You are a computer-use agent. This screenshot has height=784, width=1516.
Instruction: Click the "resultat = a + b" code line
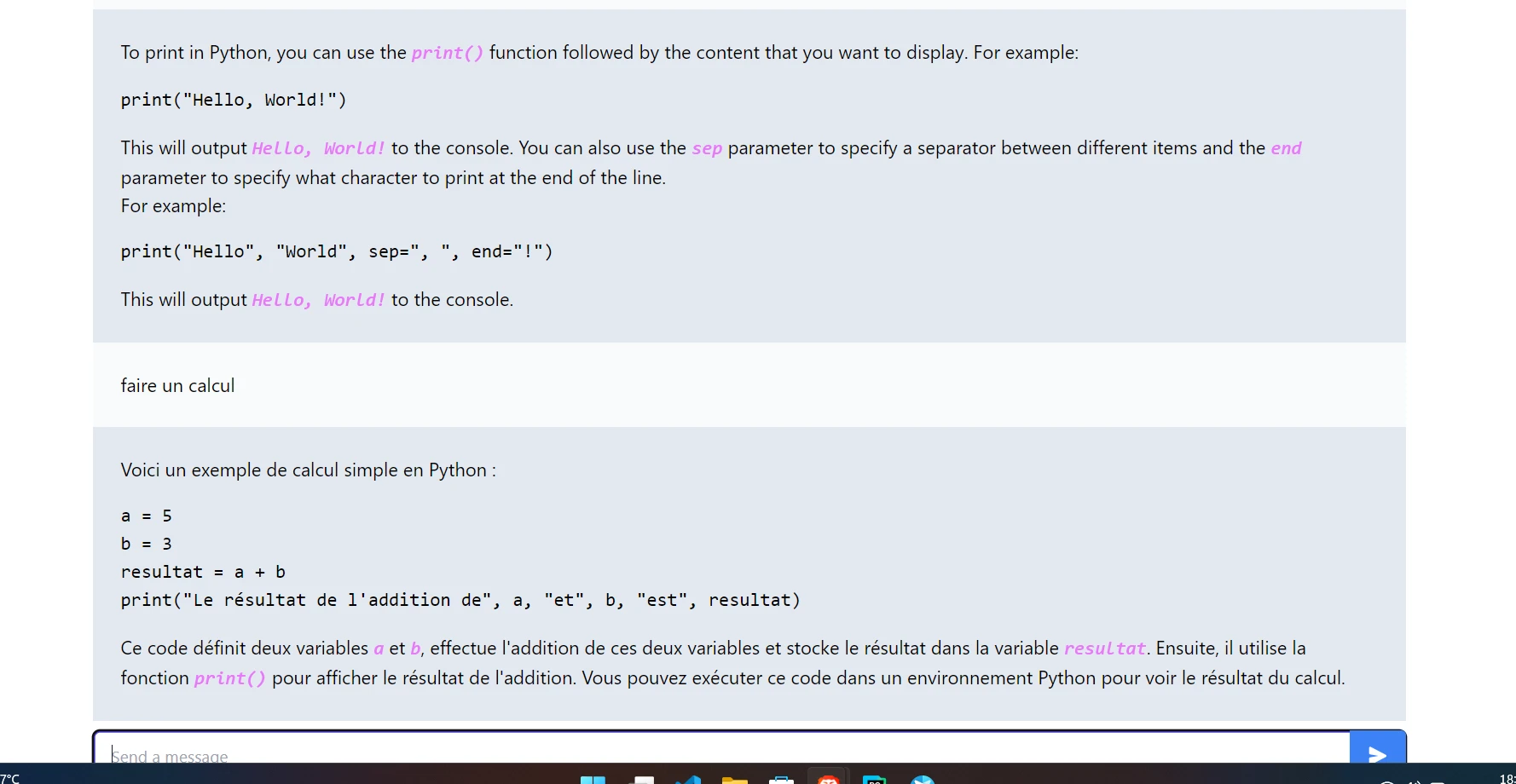coord(203,573)
